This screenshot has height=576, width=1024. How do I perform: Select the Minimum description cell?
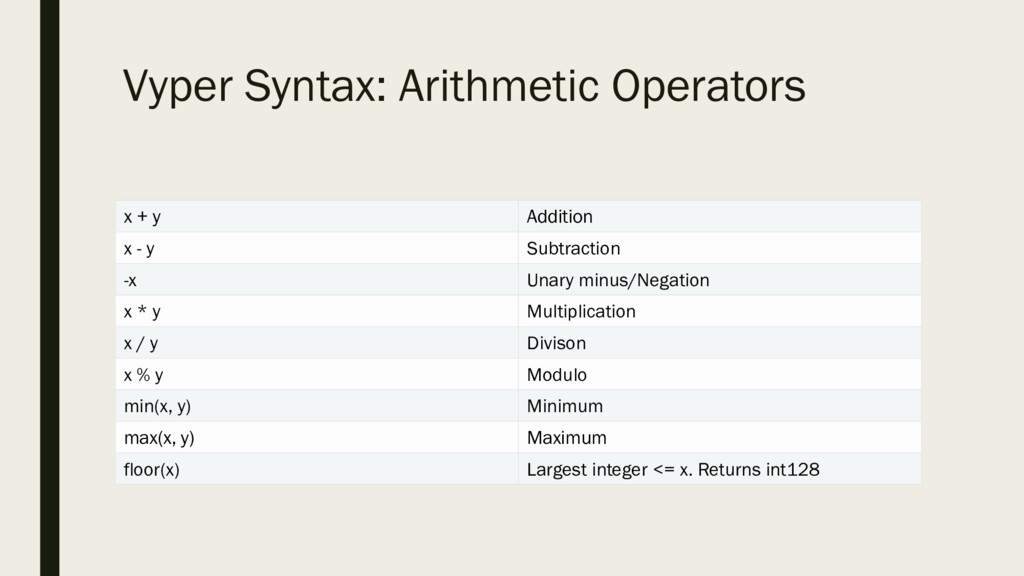click(x=720, y=406)
